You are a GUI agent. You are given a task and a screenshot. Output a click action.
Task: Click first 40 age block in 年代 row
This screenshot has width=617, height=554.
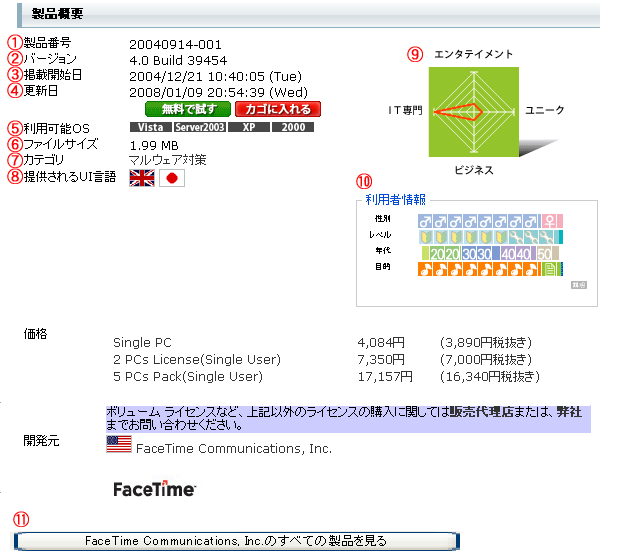pyautogui.click(x=508, y=253)
